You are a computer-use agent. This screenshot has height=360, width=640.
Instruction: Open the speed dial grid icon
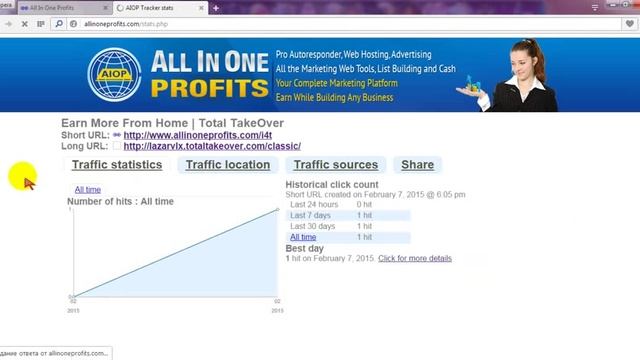pyautogui.click(x=41, y=24)
